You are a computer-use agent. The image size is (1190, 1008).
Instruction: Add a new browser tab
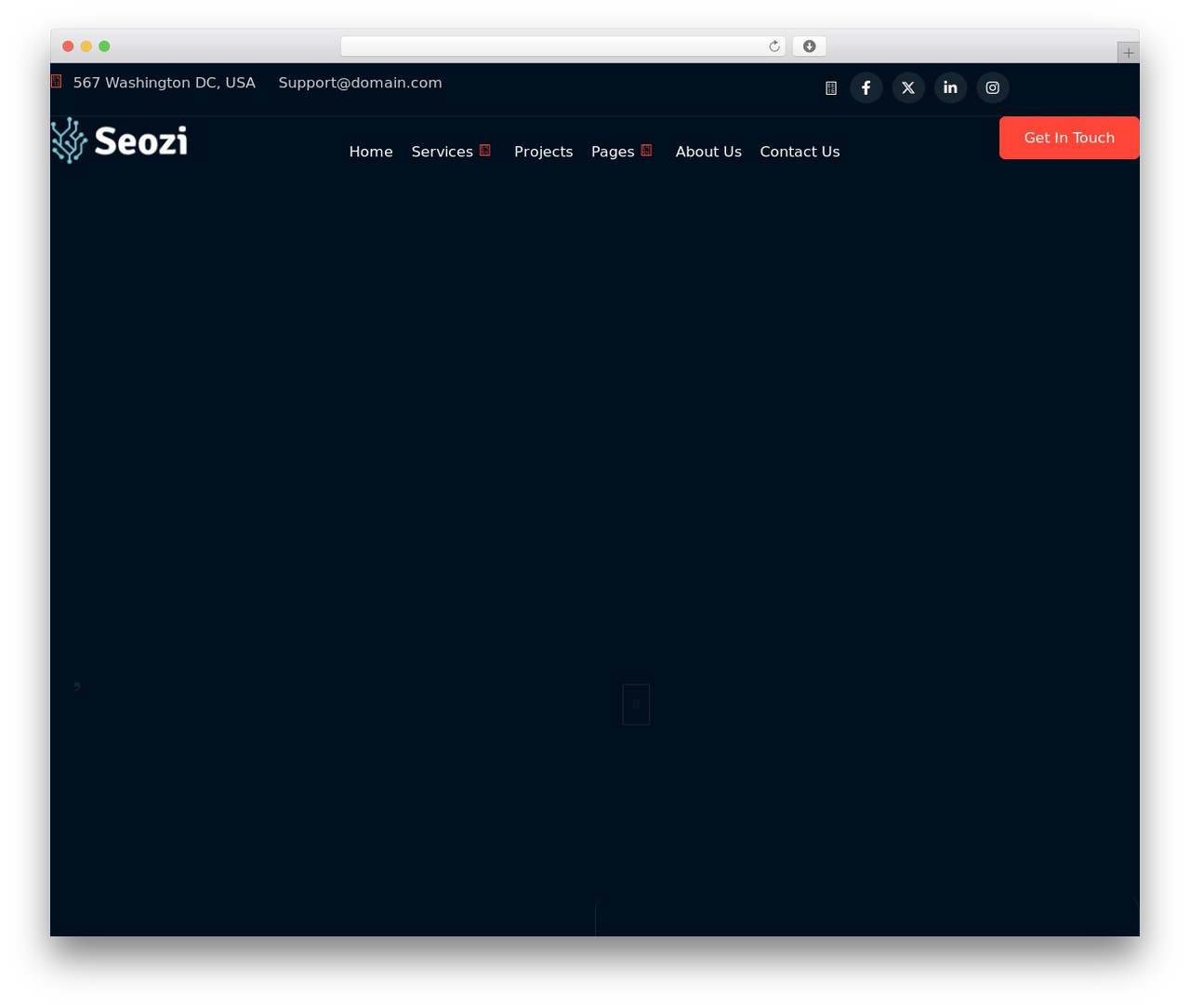(1128, 53)
